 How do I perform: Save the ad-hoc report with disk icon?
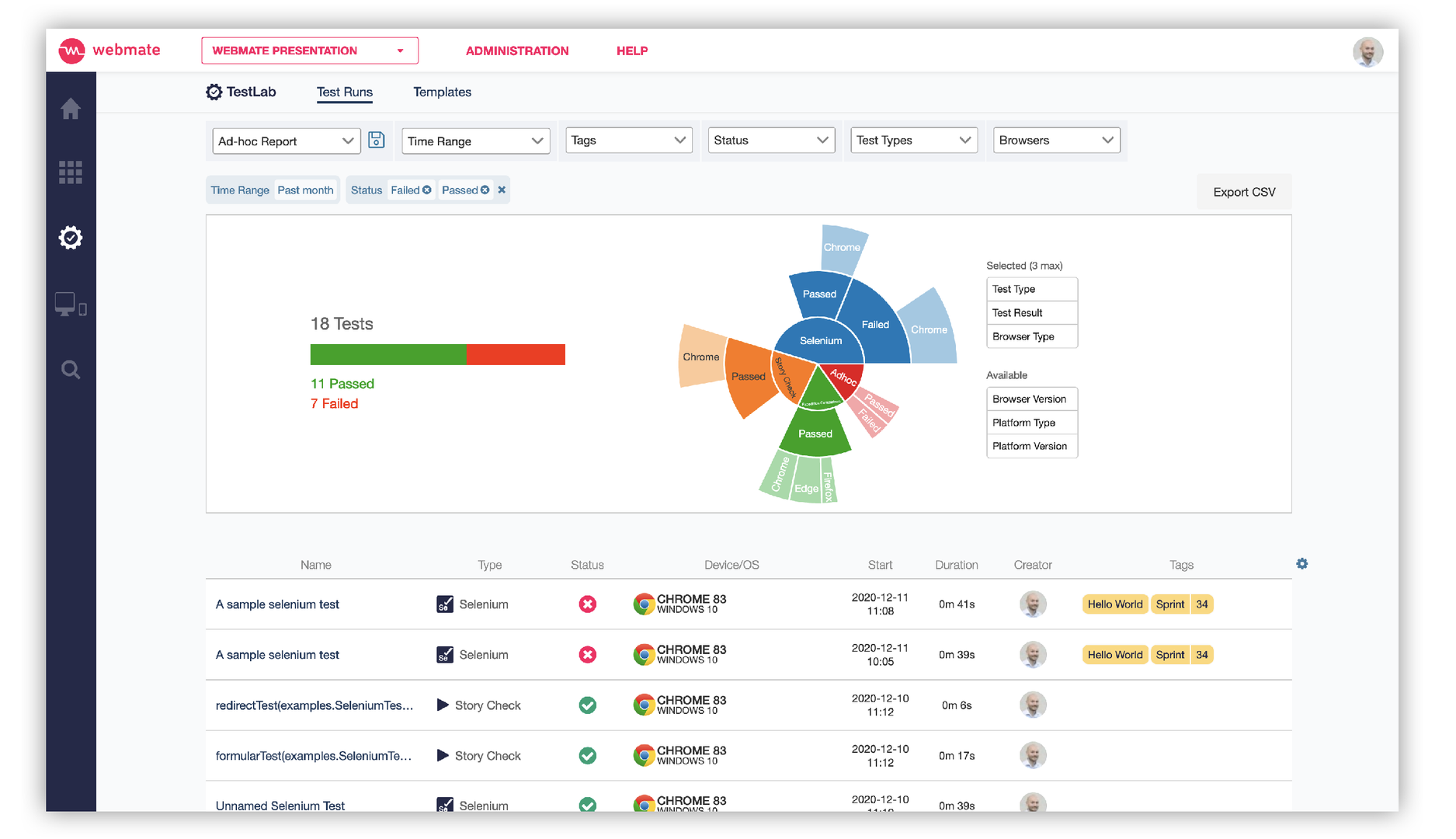377,140
